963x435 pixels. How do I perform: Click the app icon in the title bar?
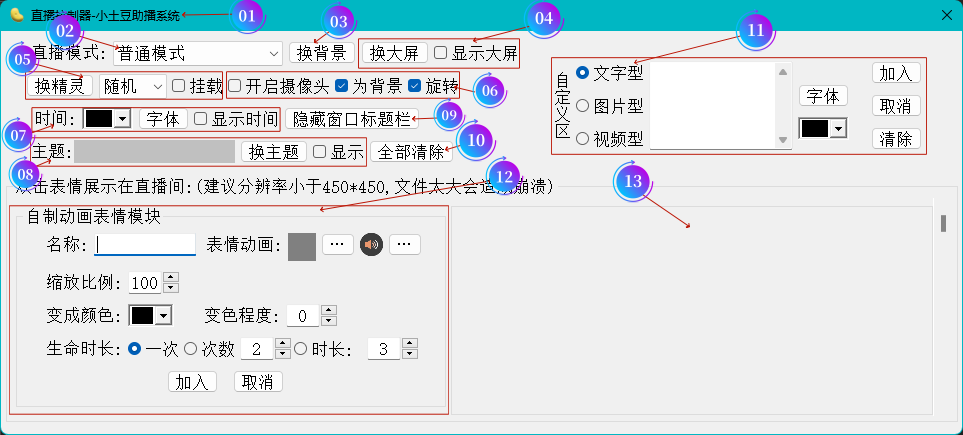[15, 14]
